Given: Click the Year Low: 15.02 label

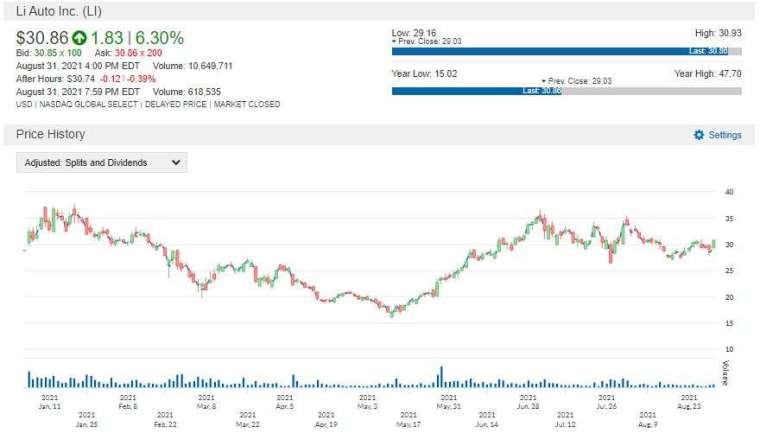Looking at the screenshot, I should 424,74.
